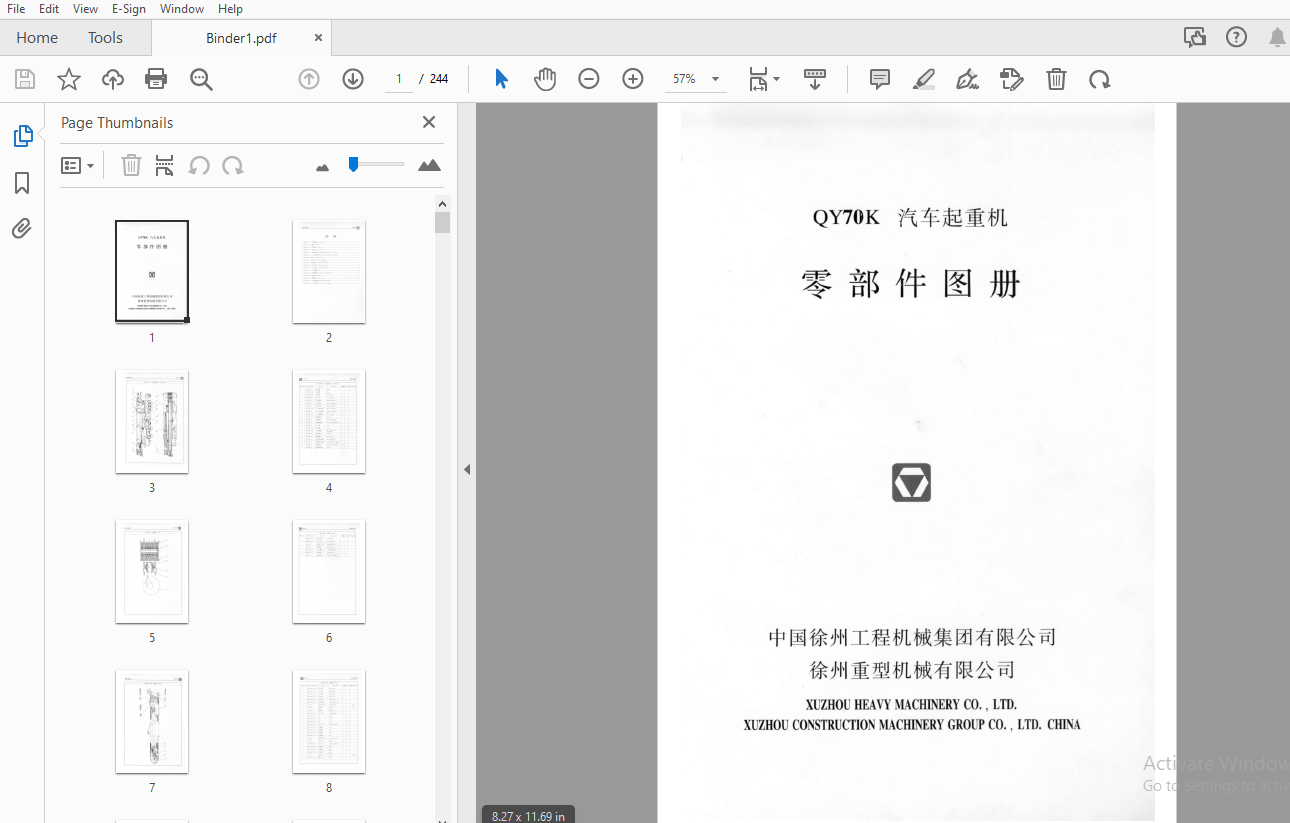Add the document to starred with the star icon
The width and height of the screenshot is (1290, 823).
click(69, 79)
